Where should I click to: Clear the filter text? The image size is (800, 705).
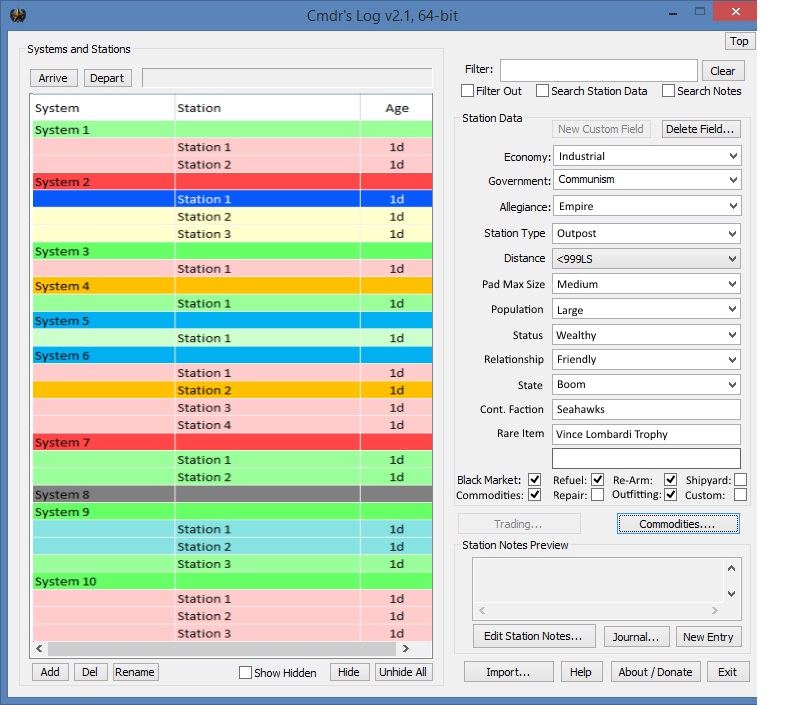pos(723,71)
